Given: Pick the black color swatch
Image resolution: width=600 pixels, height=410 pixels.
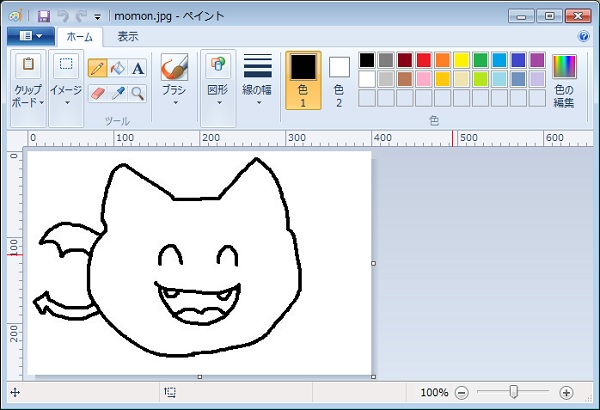Looking at the screenshot, I should [x=367, y=60].
